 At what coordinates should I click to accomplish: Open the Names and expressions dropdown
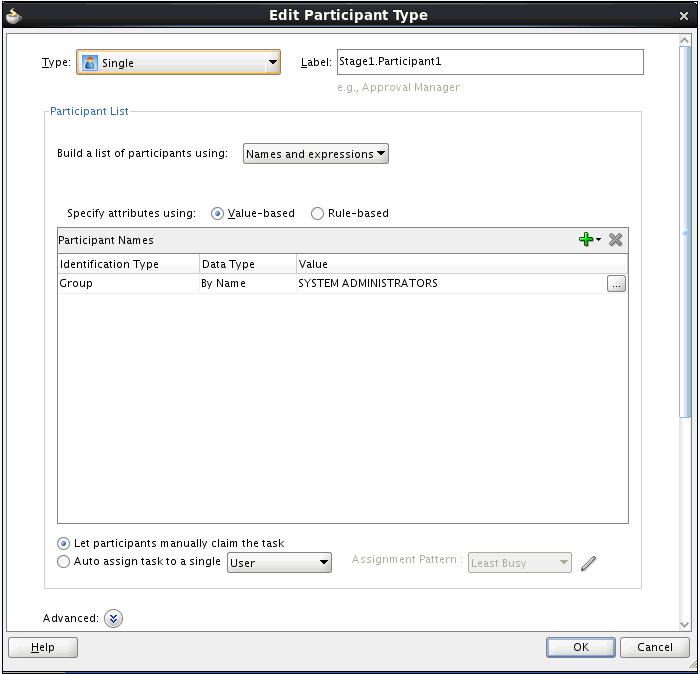(316, 154)
